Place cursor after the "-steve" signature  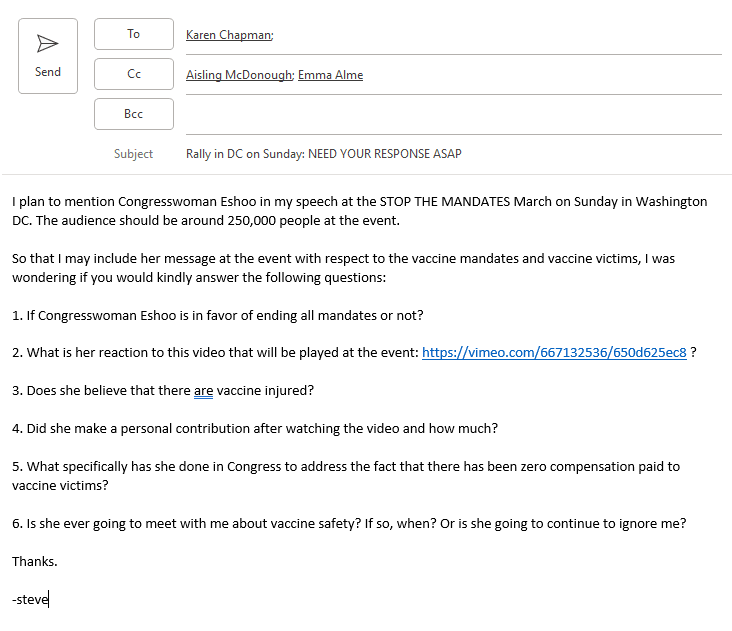point(50,600)
